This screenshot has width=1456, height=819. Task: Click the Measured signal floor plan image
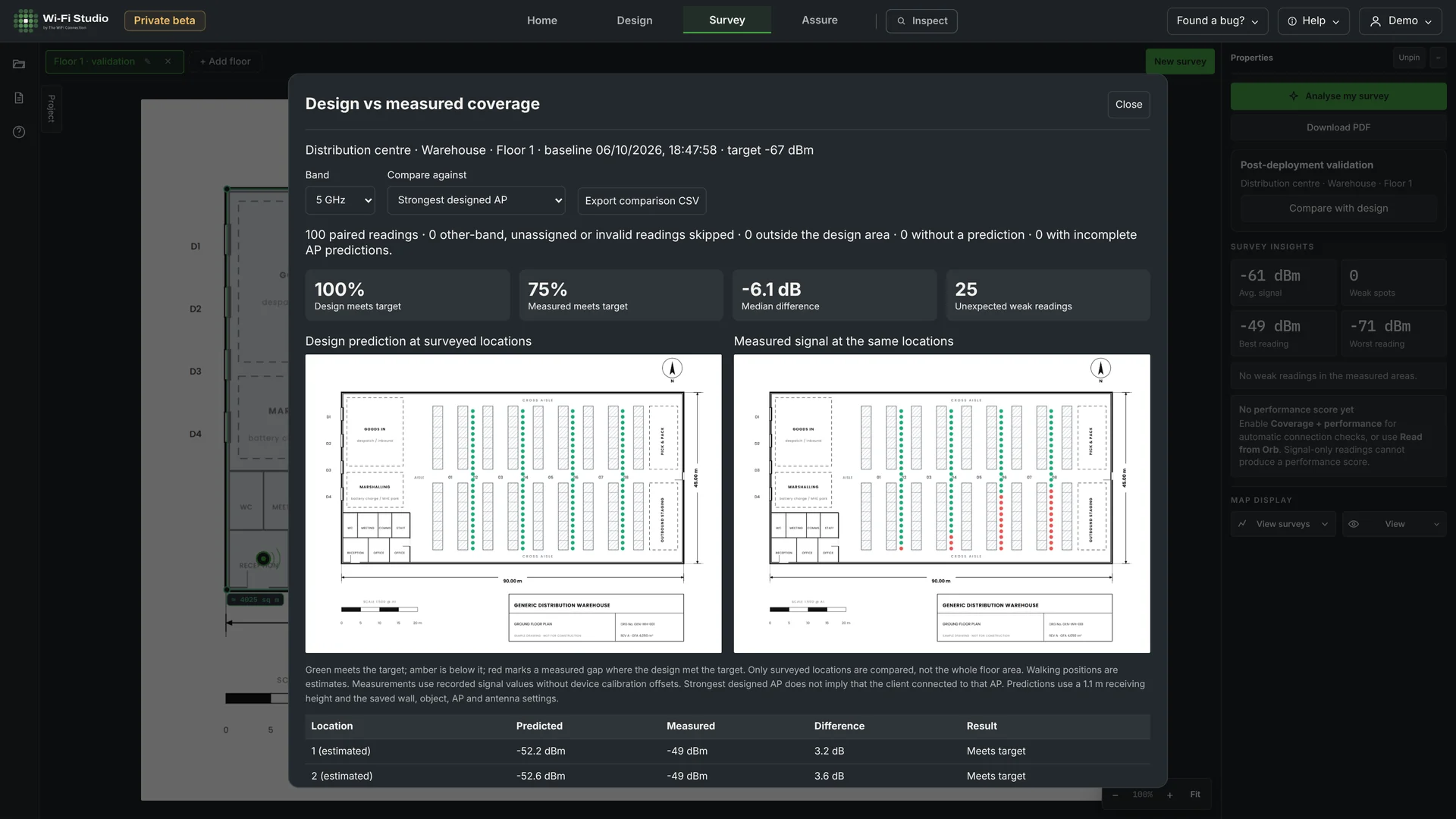(942, 504)
